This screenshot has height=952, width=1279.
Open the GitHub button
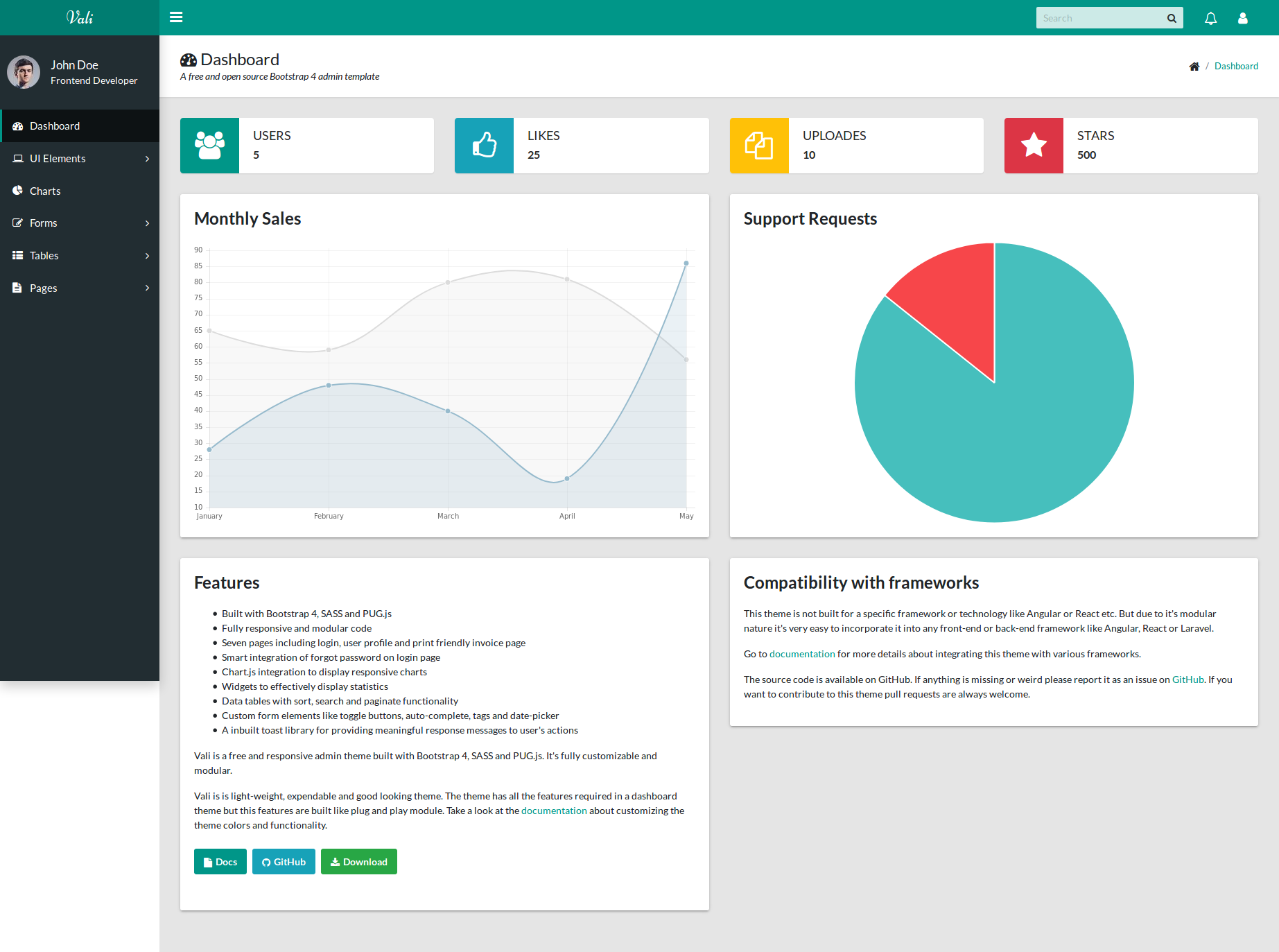(x=284, y=861)
